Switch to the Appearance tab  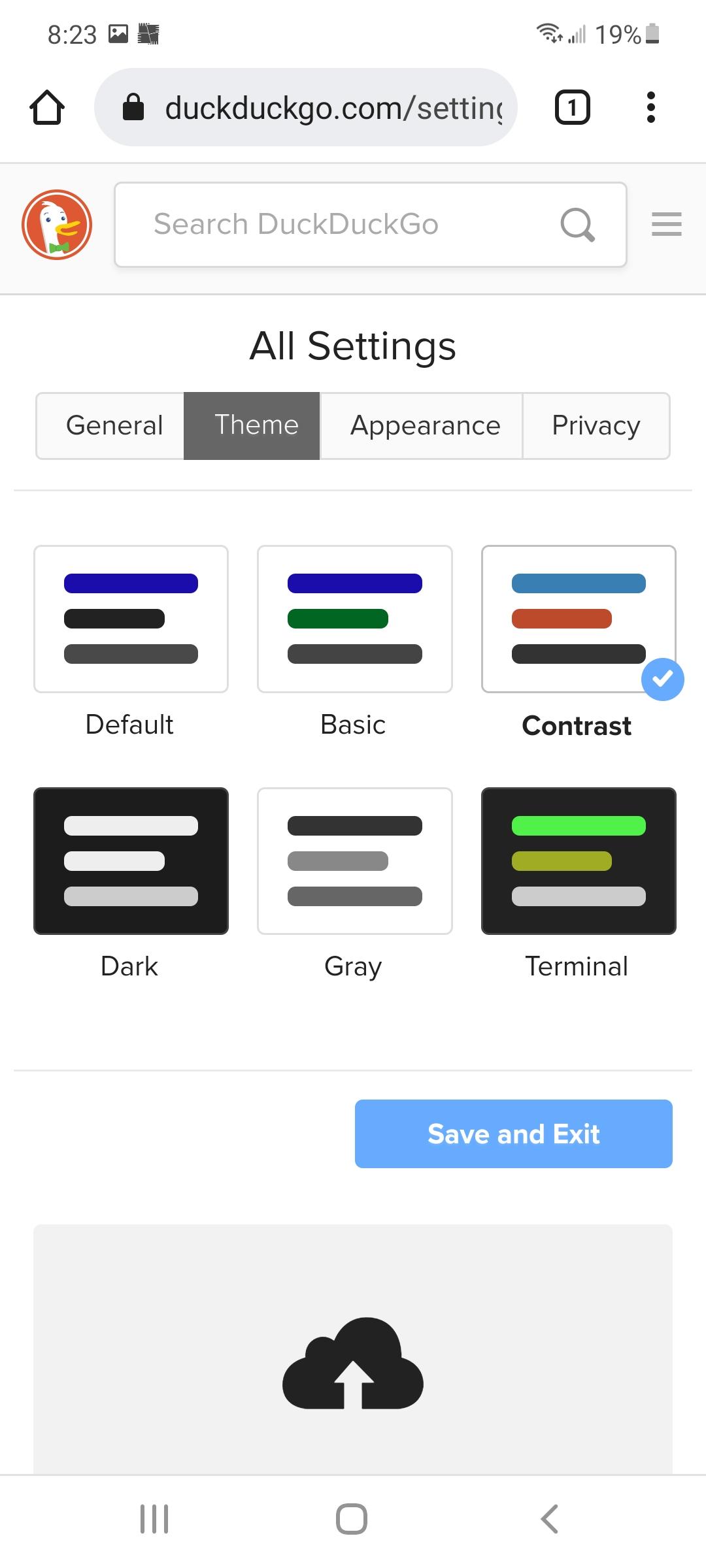424,425
